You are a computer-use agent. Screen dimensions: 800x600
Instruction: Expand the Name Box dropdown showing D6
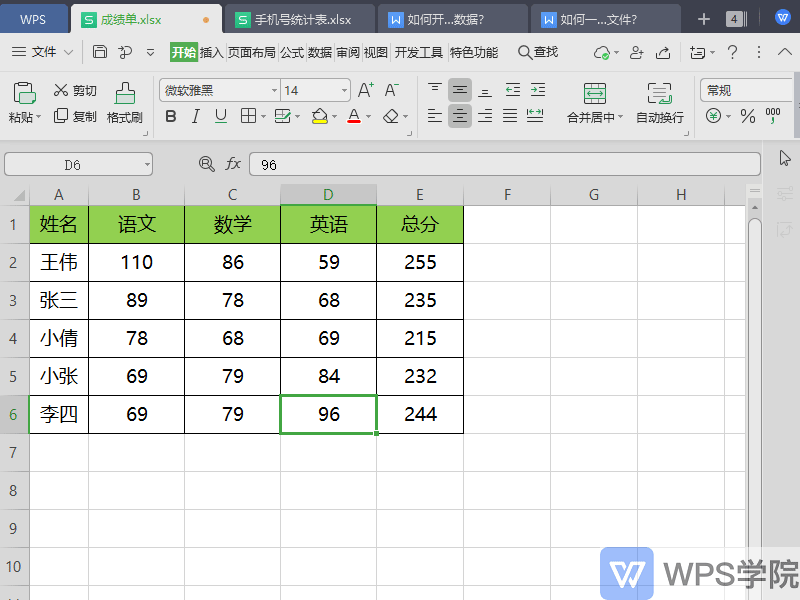(147, 164)
